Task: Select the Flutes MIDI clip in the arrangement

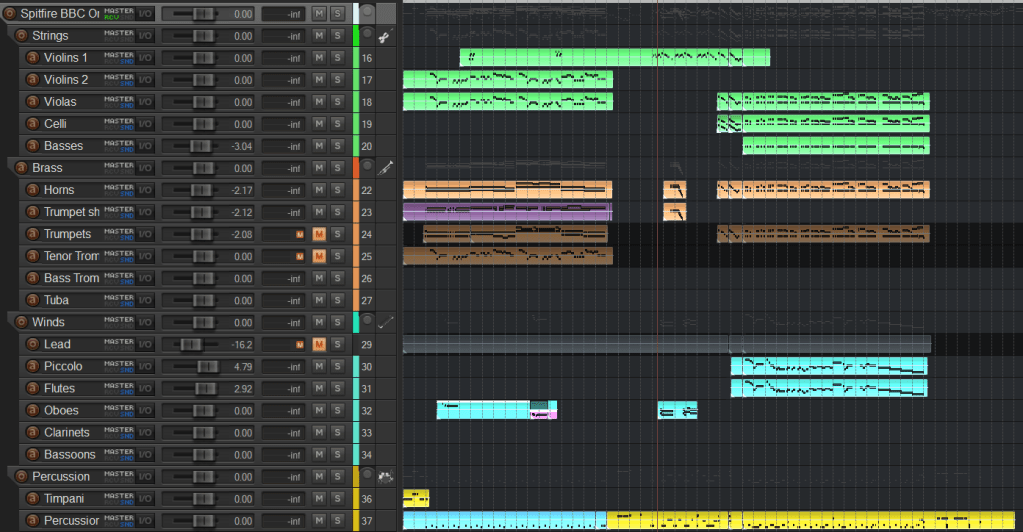Action: (828, 388)
